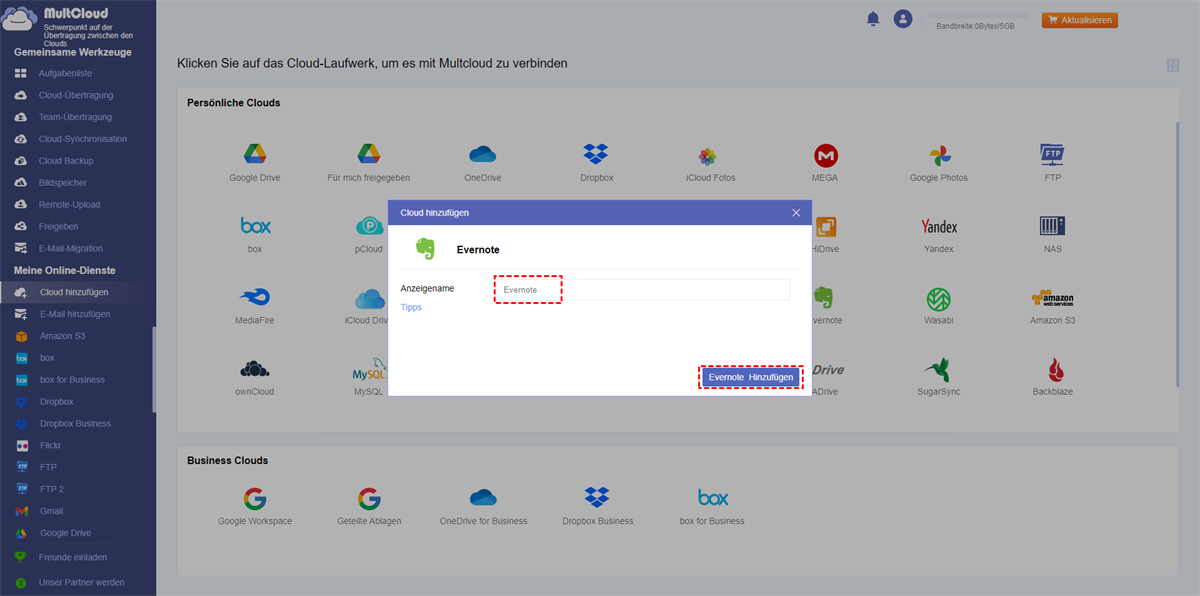Image resolution: width=1200 pixels, height=596 pixels.
Task: Select Cloud-Synchronisation menu item
Action: tap(83, 139)
